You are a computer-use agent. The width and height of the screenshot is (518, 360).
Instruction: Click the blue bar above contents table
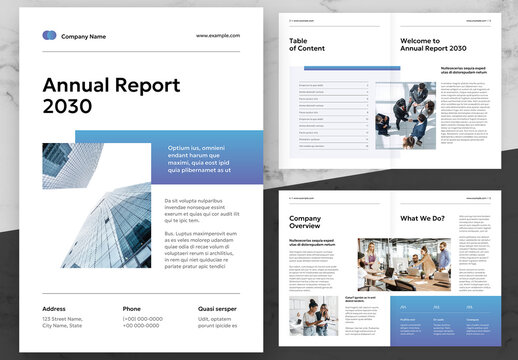(x=352, y=68)
